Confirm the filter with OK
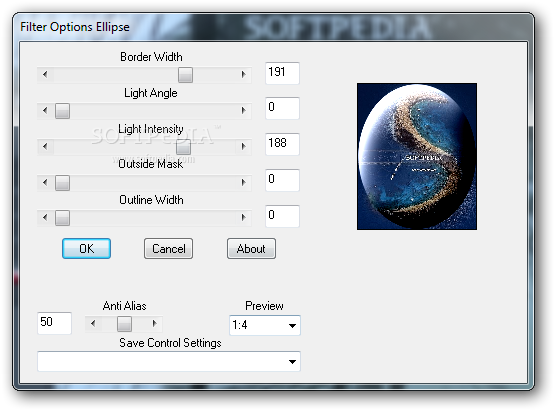This screenshot has height=411, width=555. tap(86, 249)
